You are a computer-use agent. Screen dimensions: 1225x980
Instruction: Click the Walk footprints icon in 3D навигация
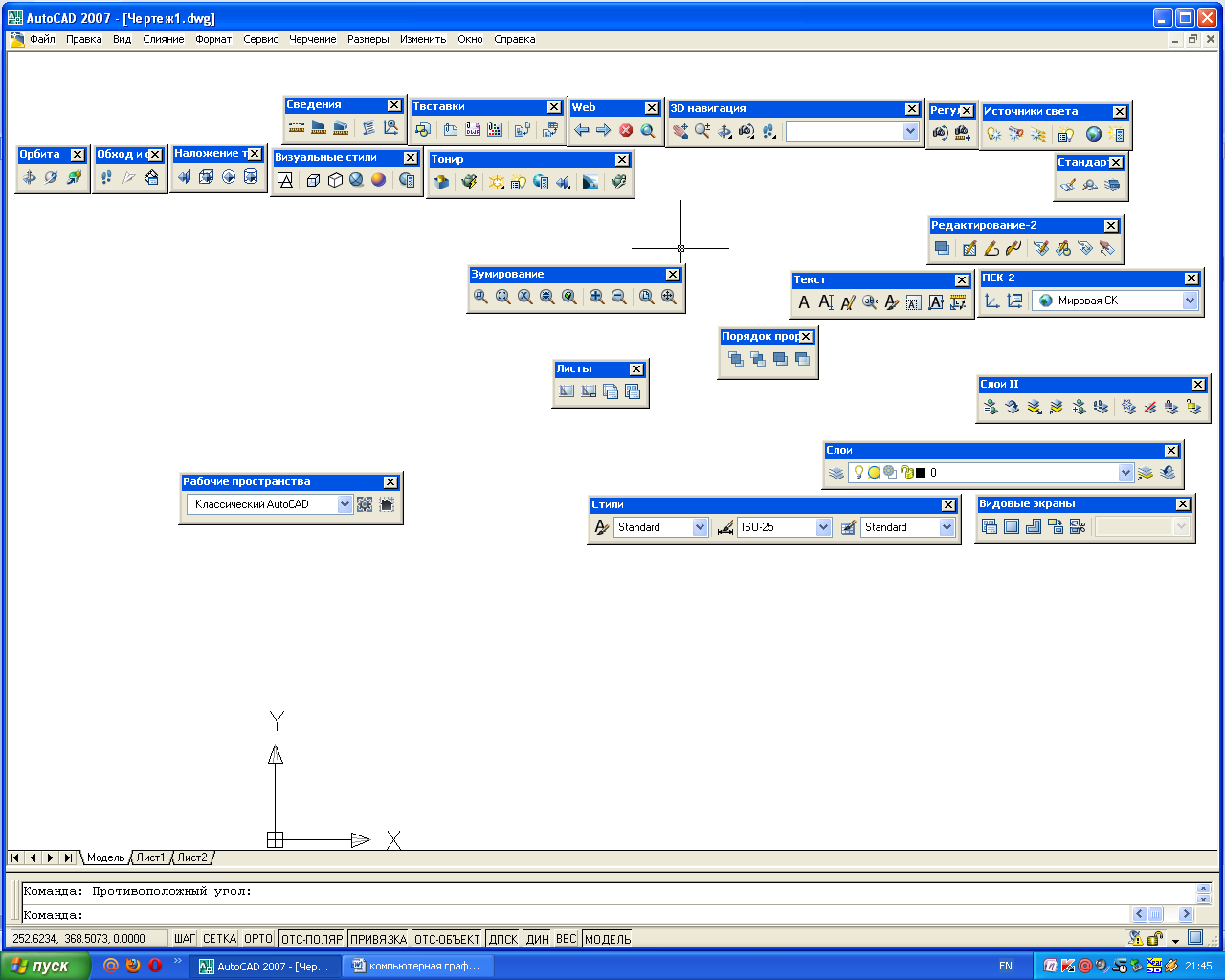pyautogui.click(x=768, y=131)
